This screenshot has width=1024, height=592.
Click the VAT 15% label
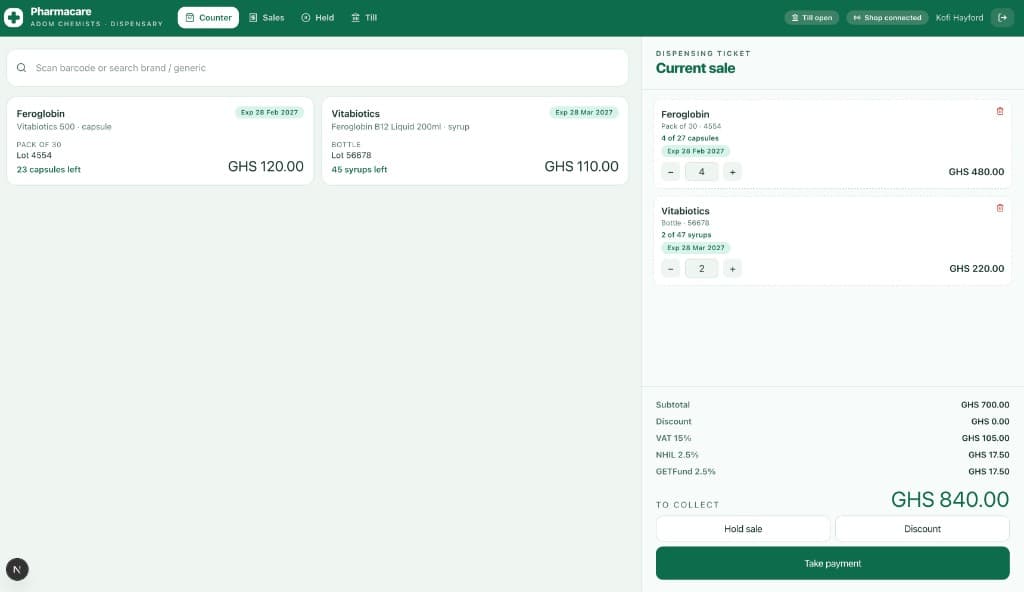point(673,438)
